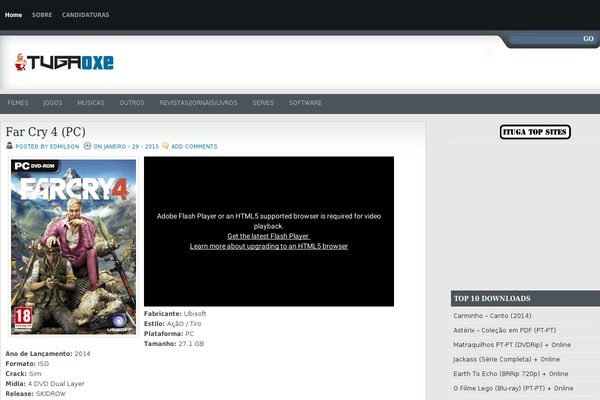600x400 pixels.
Task: Open O Filme Lego (Blu-ray) download
Action: pyautogui.click(x=513, y=389)
